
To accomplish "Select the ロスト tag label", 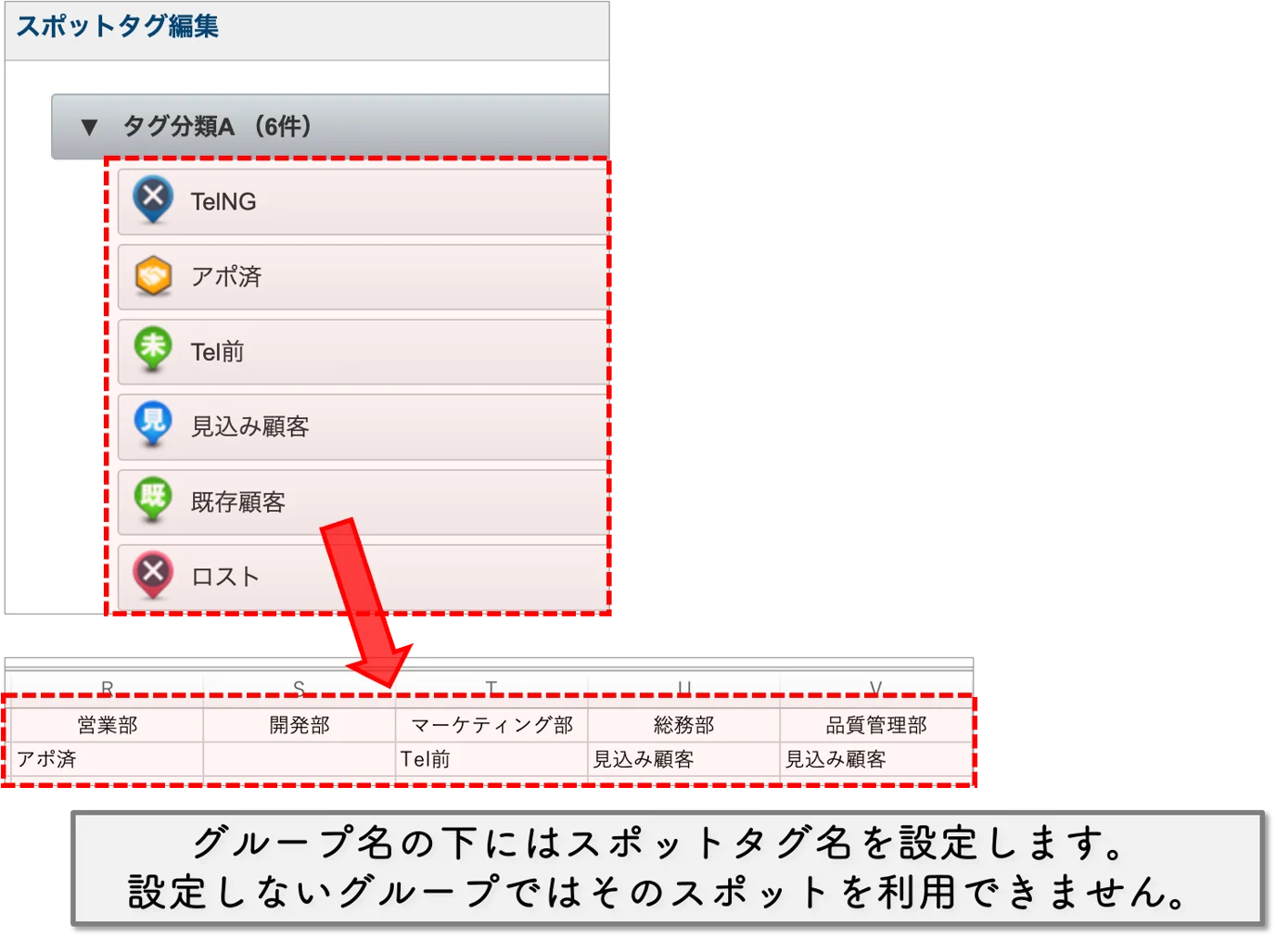I will 225,577.
